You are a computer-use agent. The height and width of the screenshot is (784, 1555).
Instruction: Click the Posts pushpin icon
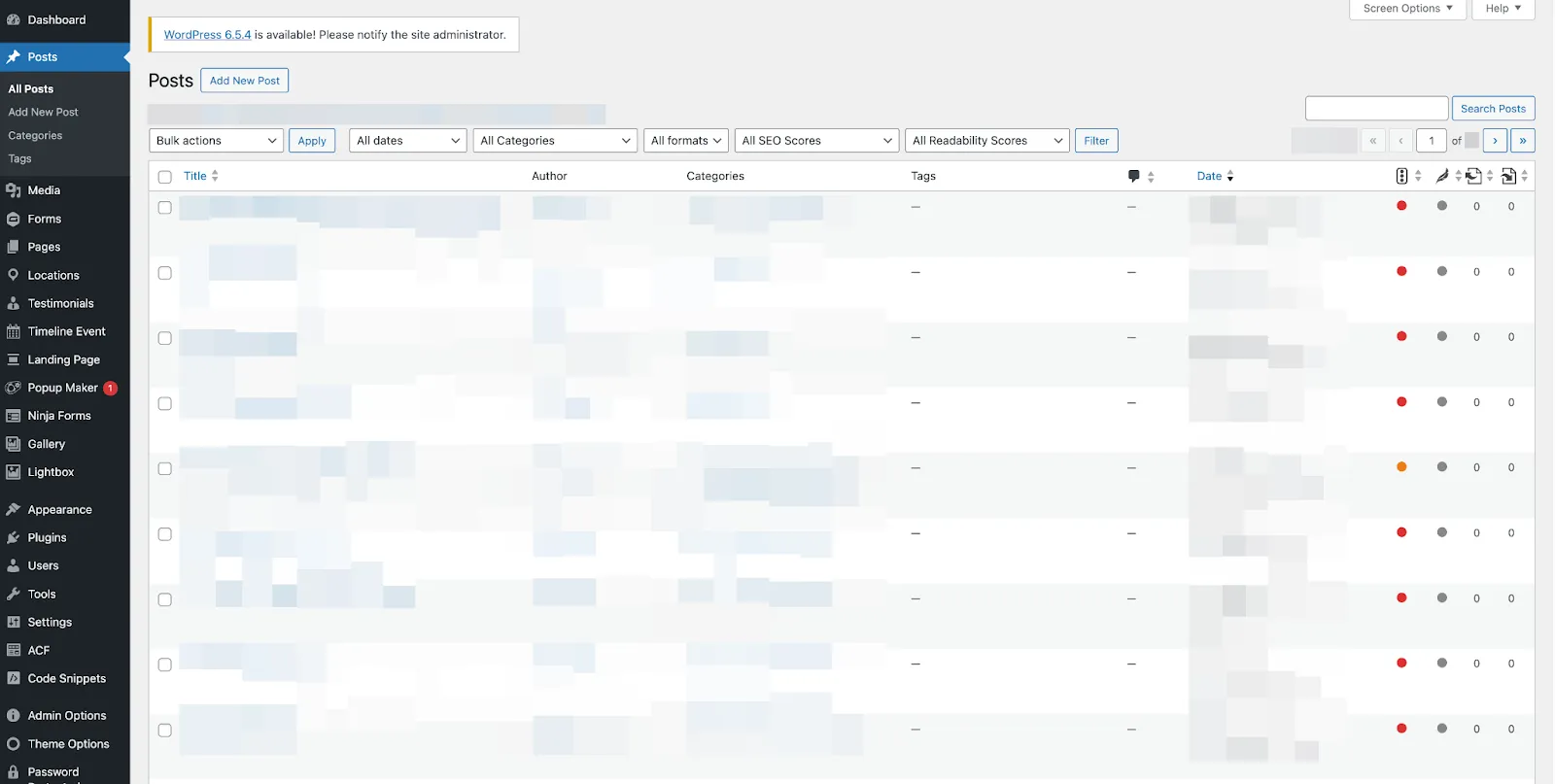pos(14,57)
